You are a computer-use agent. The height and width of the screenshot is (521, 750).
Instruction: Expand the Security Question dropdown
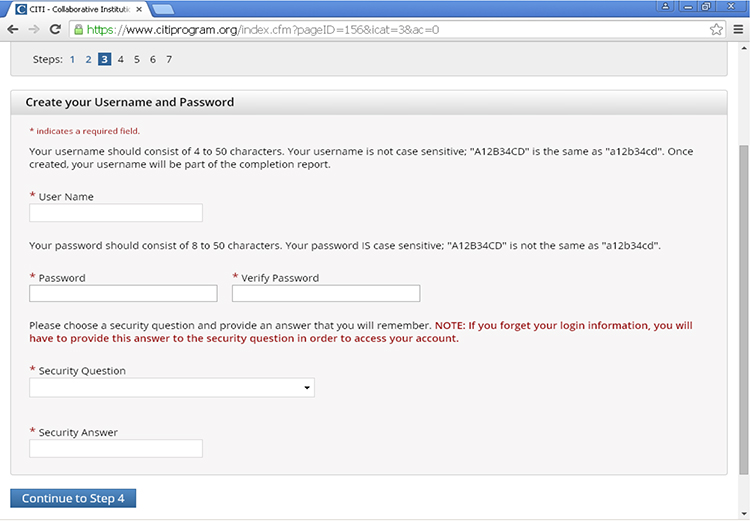(x=172, y=388)
